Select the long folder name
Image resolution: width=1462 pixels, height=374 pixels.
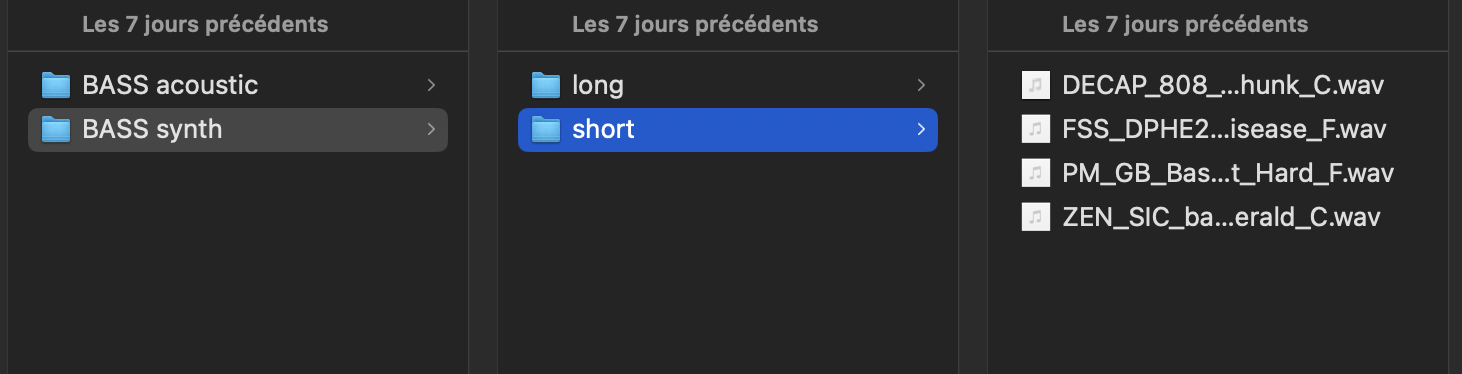(598, 86)
